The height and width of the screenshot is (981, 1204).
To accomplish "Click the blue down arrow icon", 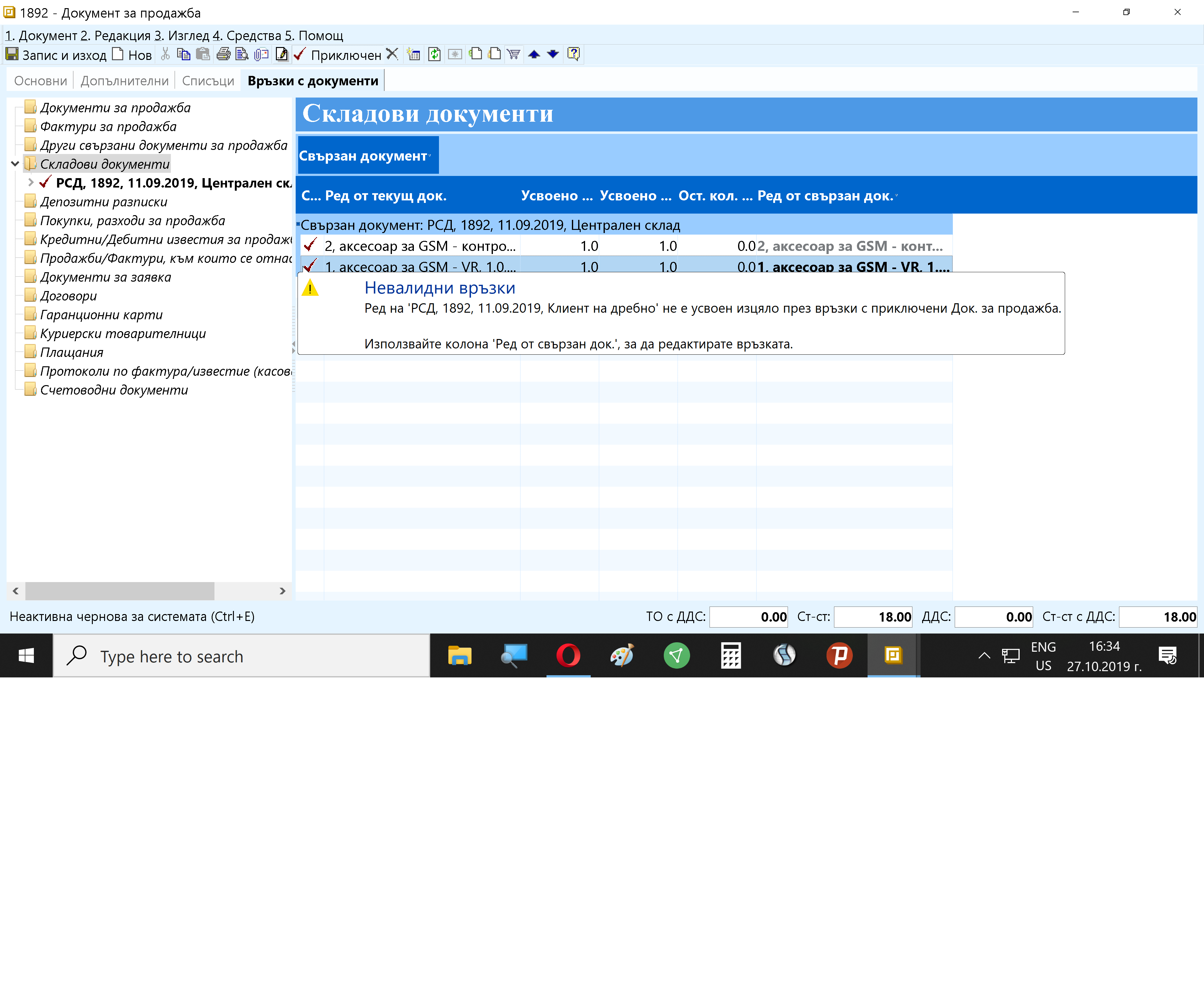I will [552, 54].
